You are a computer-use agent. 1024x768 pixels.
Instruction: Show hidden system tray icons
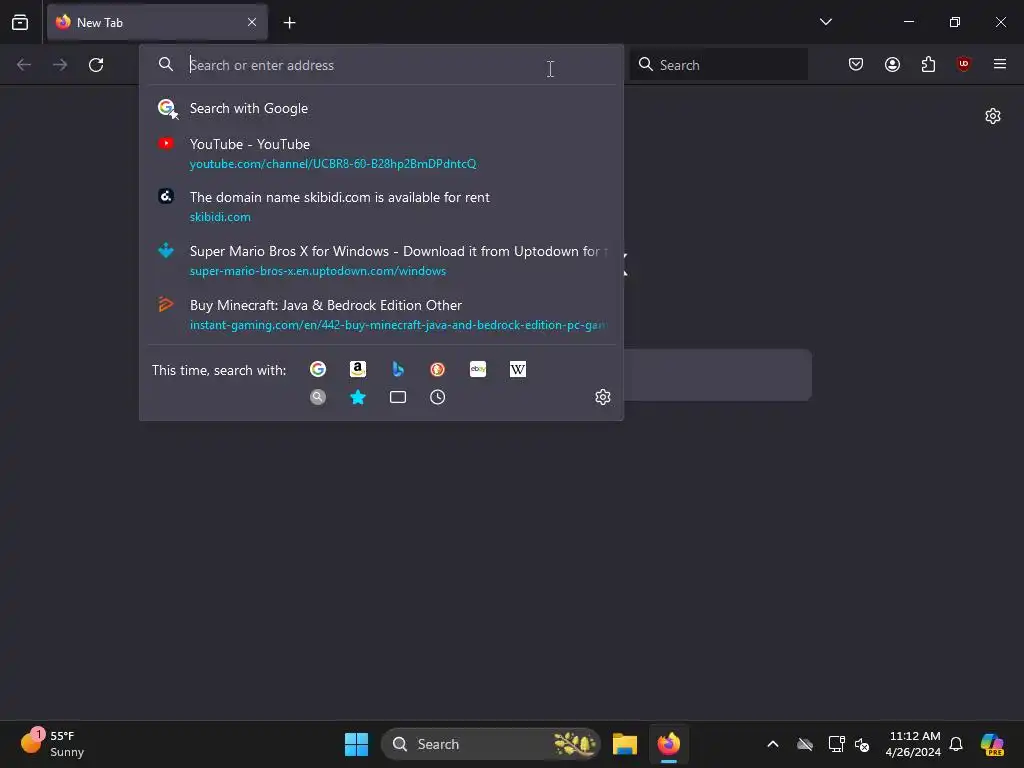coord(773,744)
